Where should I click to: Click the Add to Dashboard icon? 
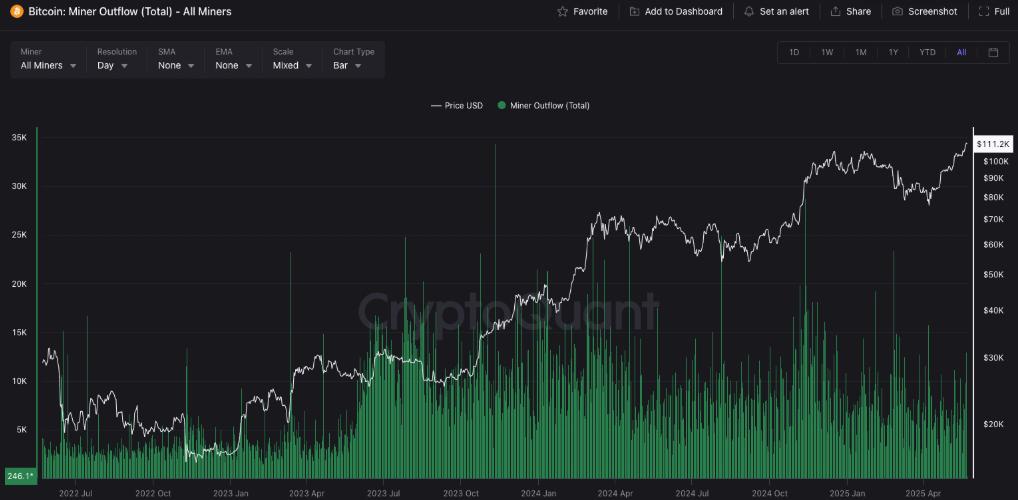pos(634,12)
